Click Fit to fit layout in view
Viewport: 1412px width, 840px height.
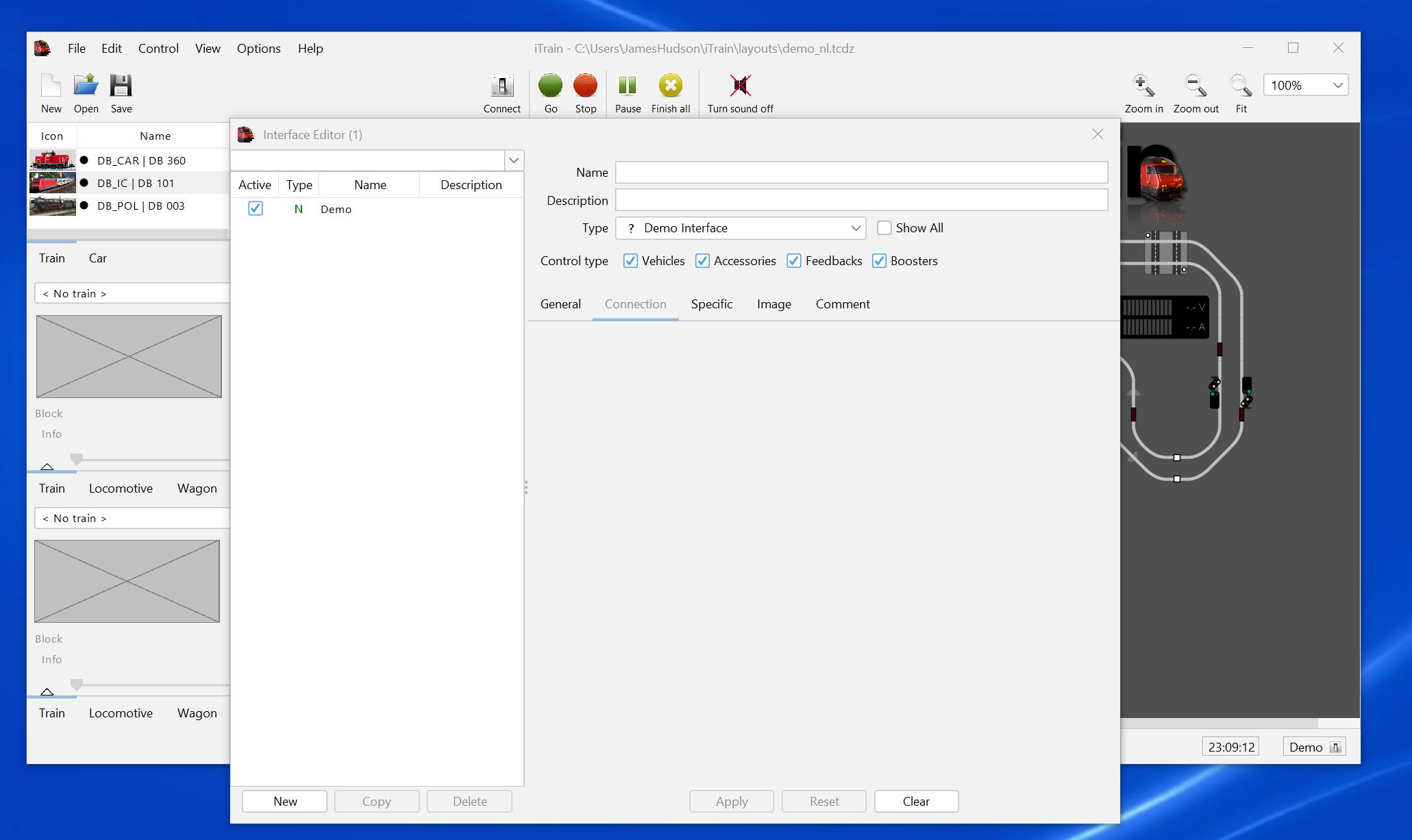pos(1241,86)
